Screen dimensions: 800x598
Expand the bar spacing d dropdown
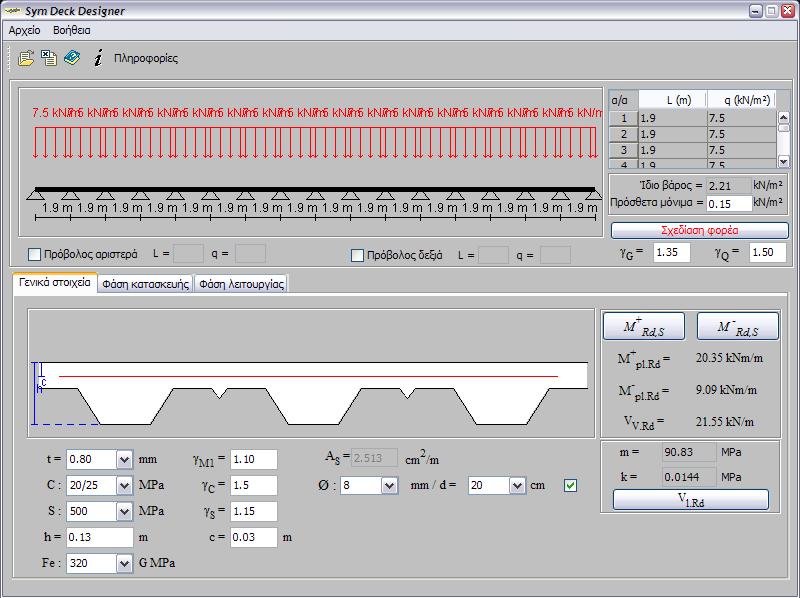click(517, 485)
